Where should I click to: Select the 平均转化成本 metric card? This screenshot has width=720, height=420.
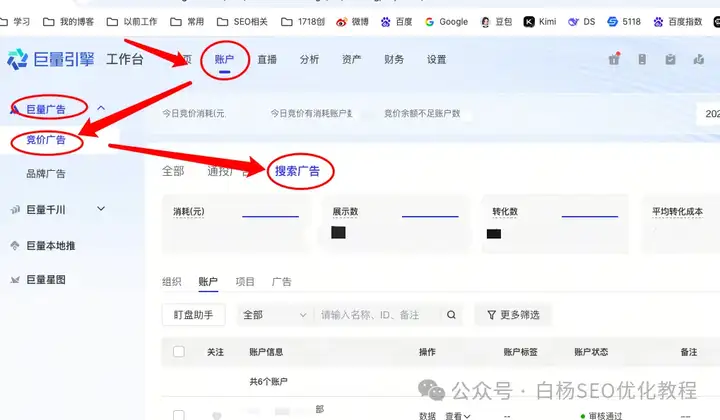(681, 224)
